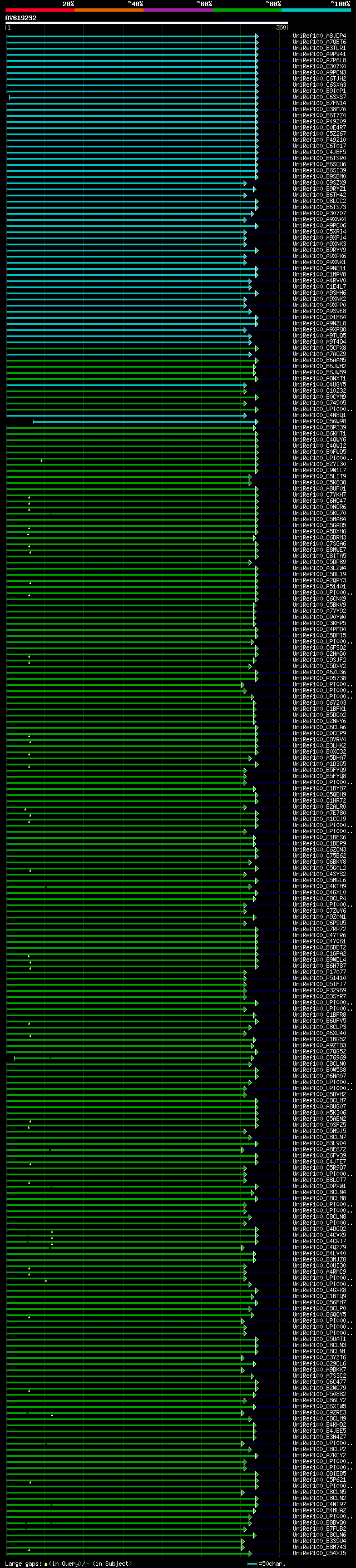Select the UniRef100_C4JBF5 label
This screenshot has width=356, height=1568.
[319, 152]
